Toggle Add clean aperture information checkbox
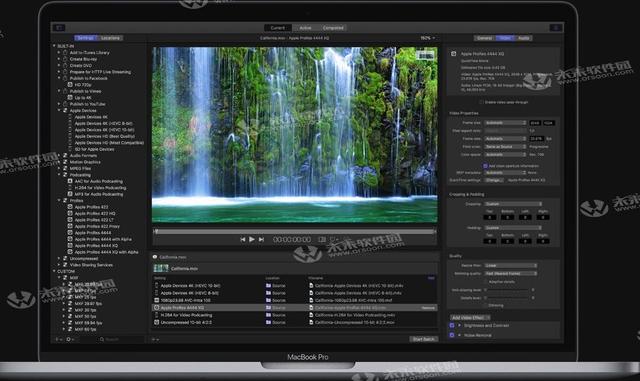This screenshot has width=640, height=381. [485, 166]
